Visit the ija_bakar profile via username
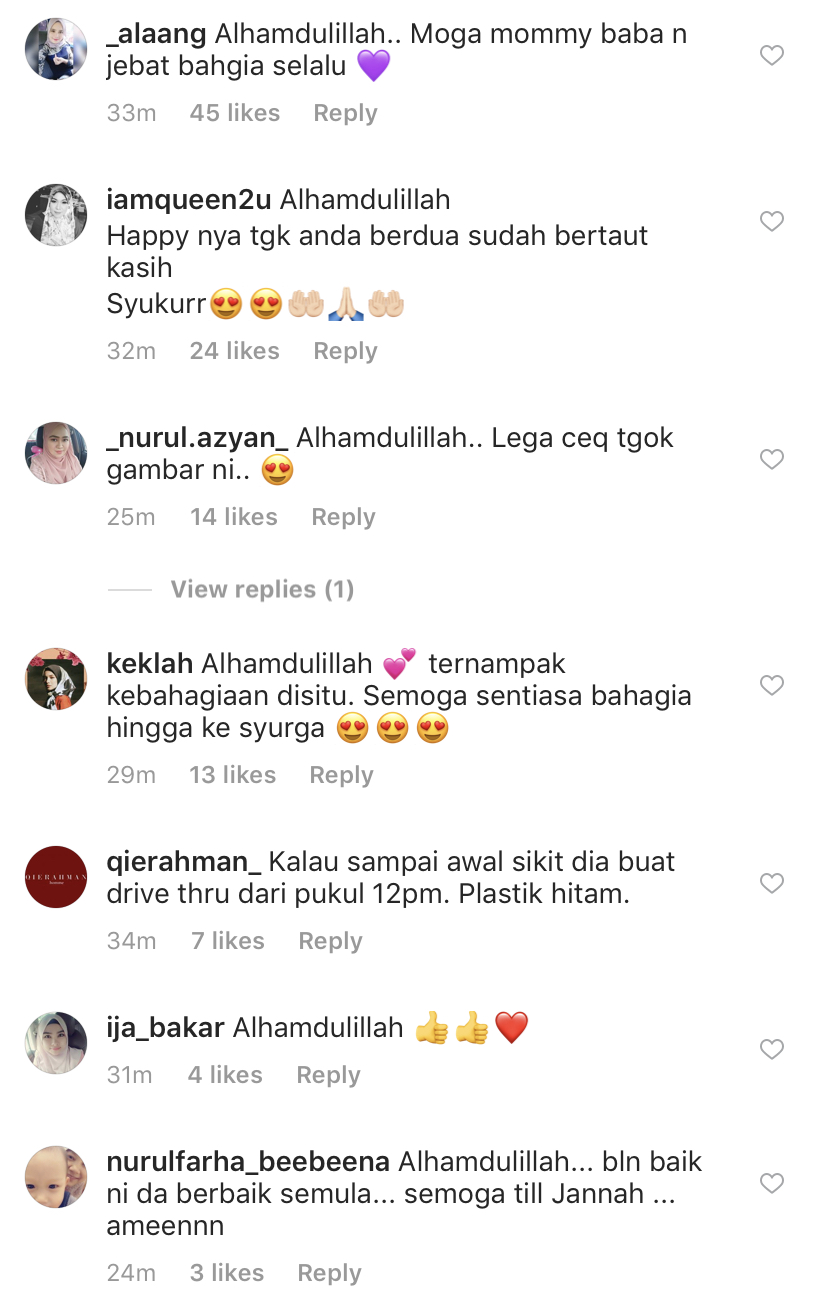The image size is (828, 1309). pyautogui.click(x=166, y=1028)
